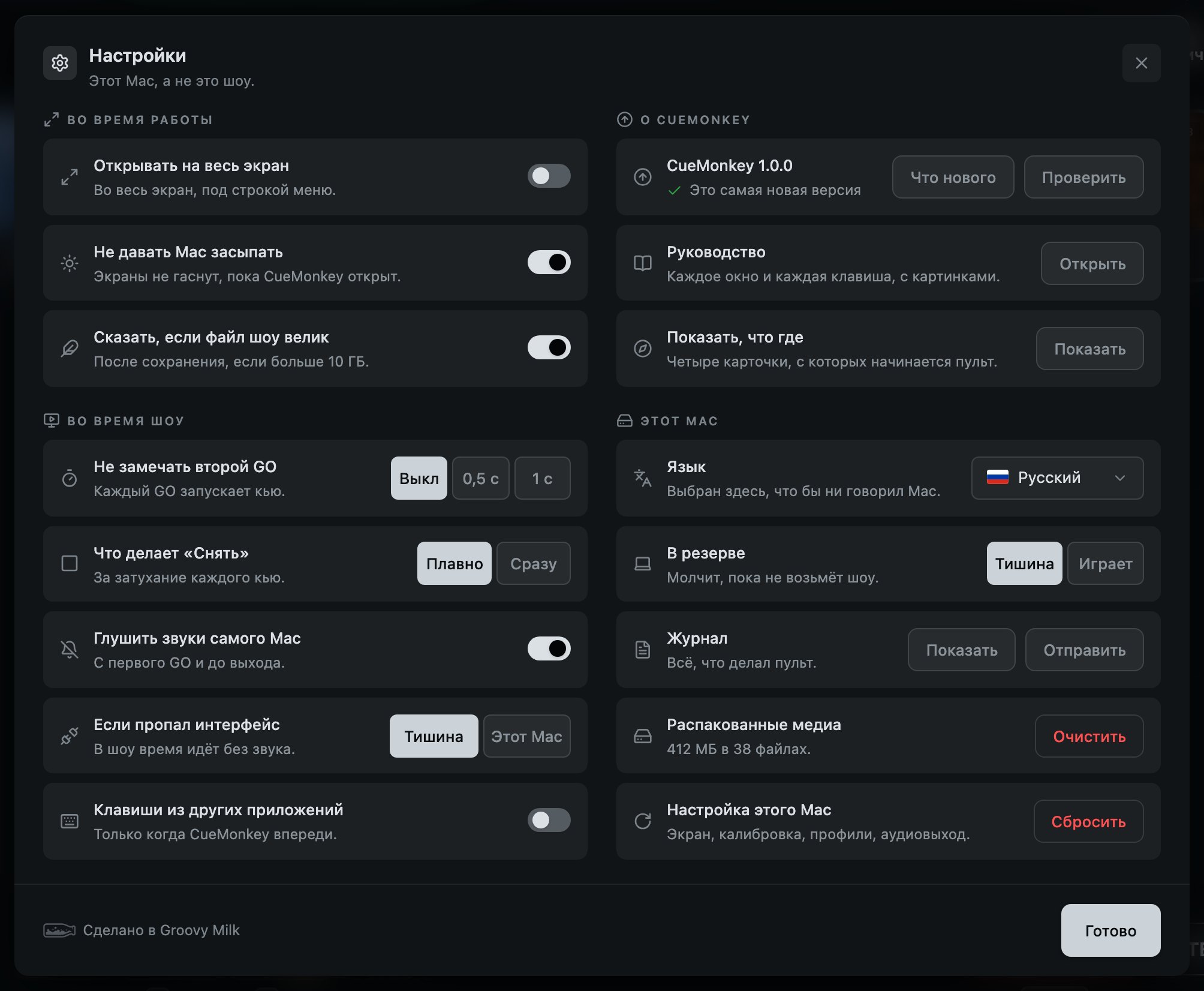
Task: Enable Клавиши из других приложений toggle
Action: (549, 820)
